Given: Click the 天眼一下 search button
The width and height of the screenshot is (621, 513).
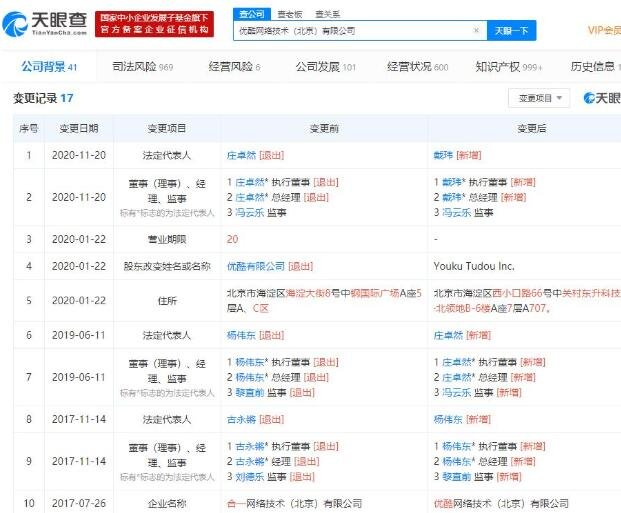Looking at the screenshot, I should coord(511,31).
